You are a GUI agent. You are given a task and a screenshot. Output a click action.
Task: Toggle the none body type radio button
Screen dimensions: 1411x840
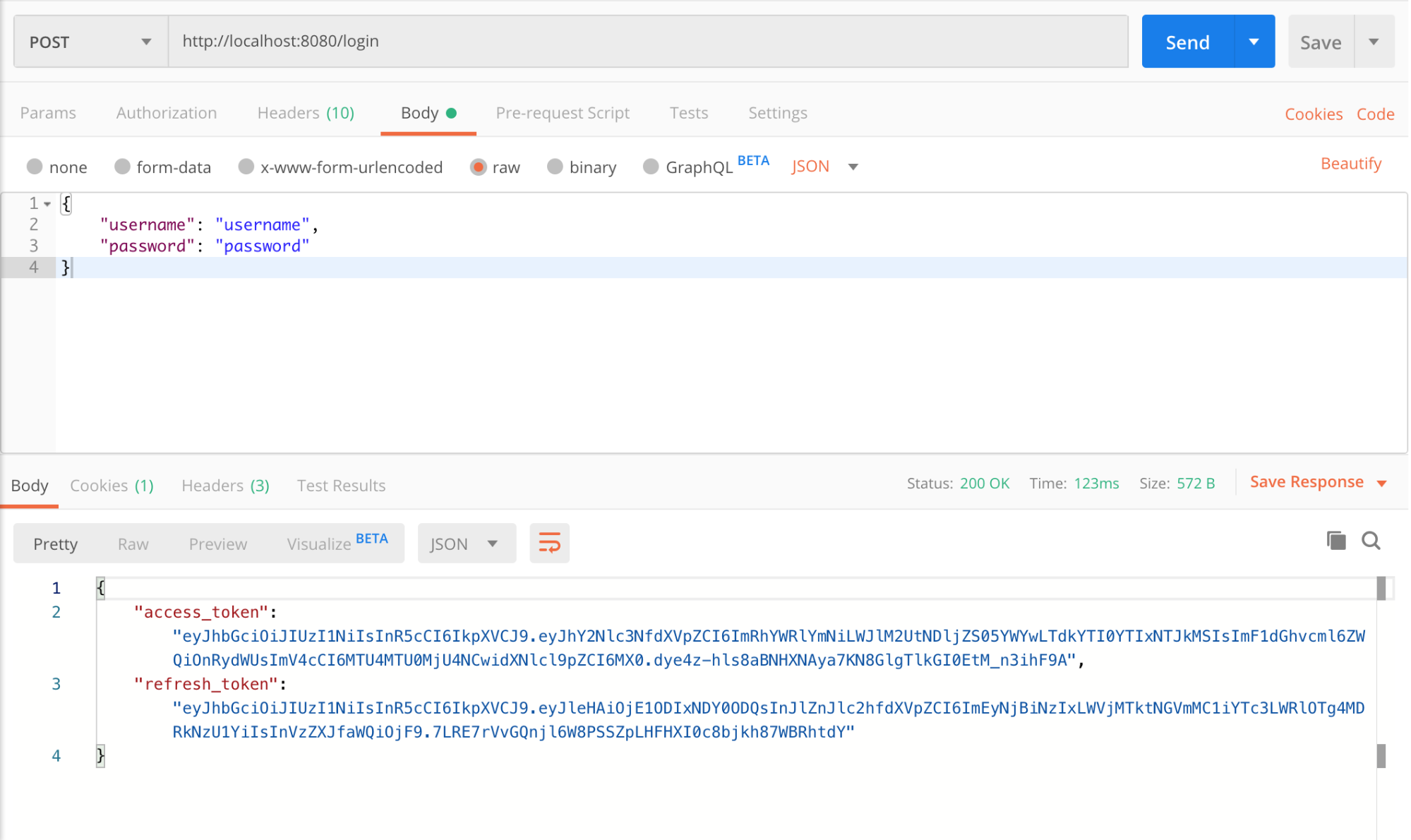[x=34, y=166]
